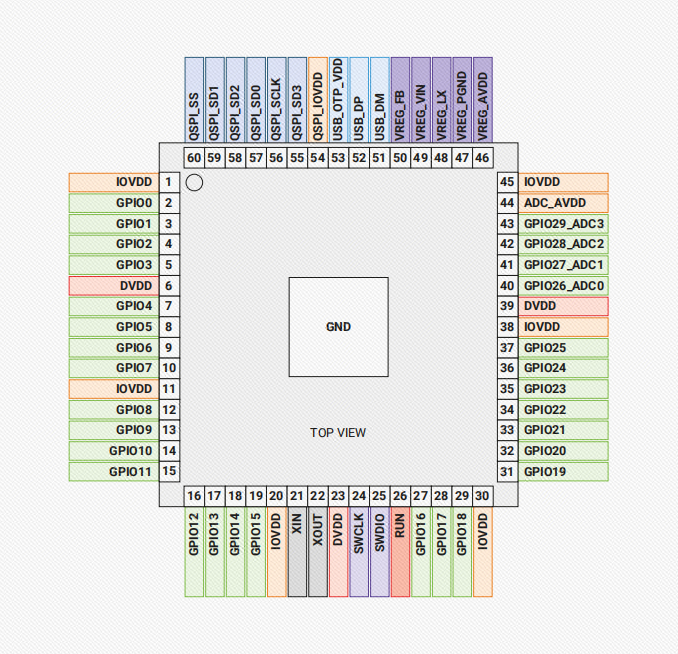
Task: Select the GPIO8 pin label
Action: [x=114, y=410]
